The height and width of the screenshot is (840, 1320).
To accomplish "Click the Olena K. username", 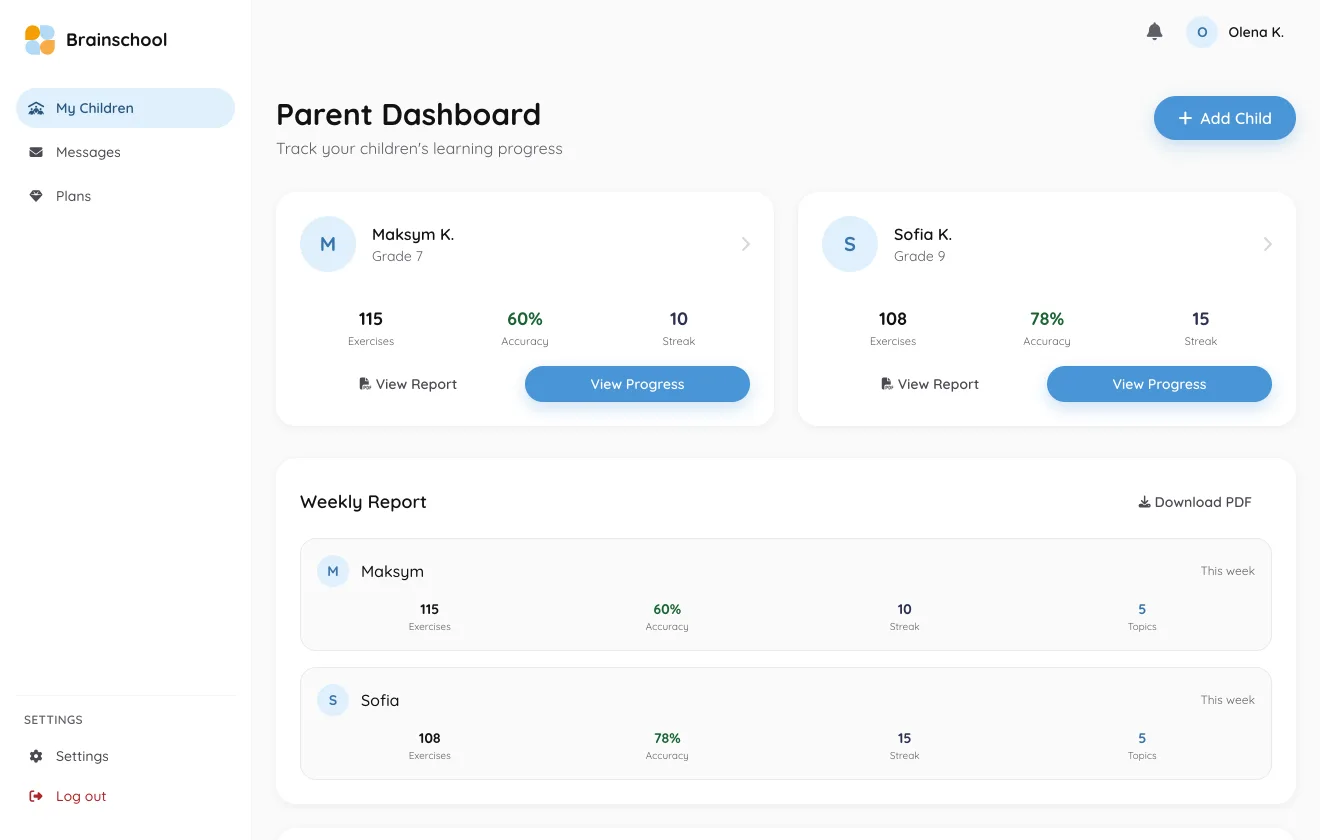I will [1256, 32].
